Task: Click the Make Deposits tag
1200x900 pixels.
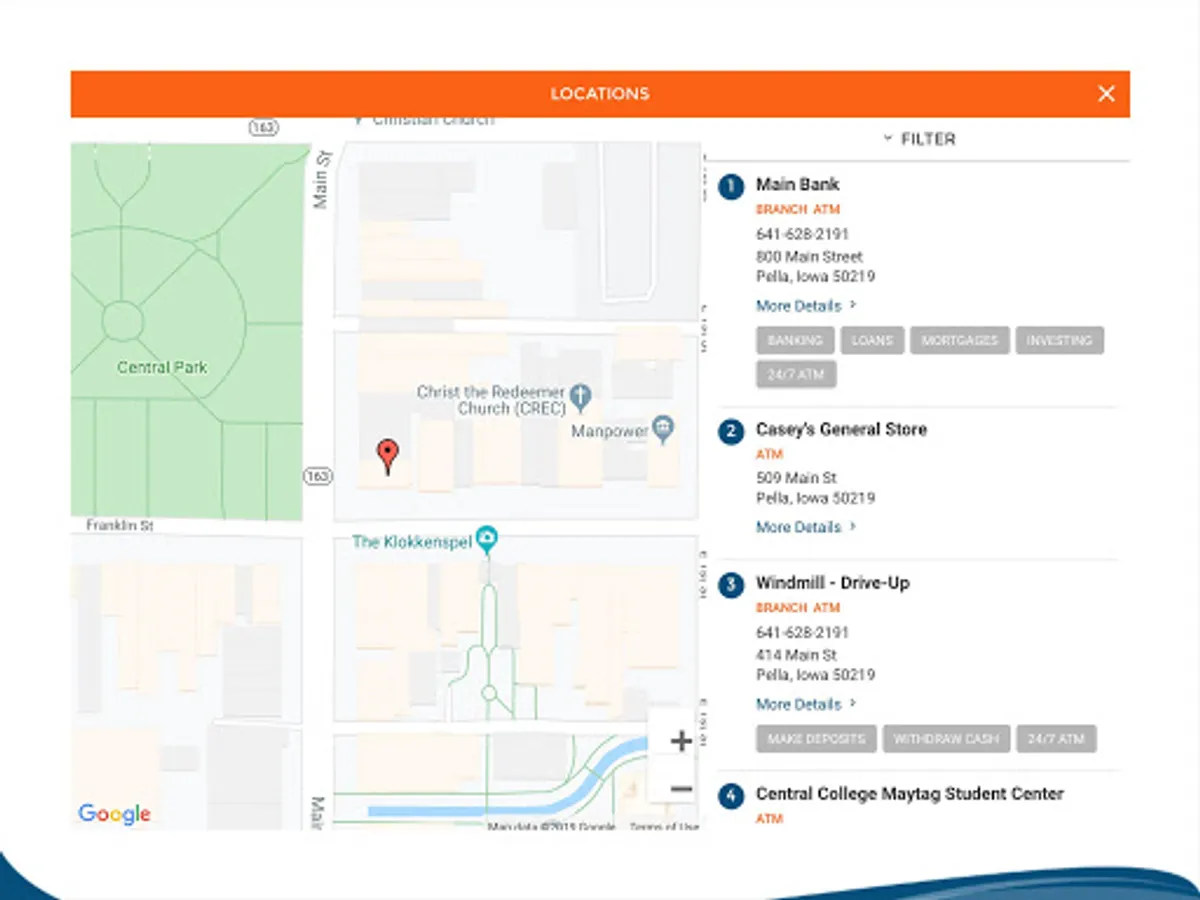Action: 816,739
